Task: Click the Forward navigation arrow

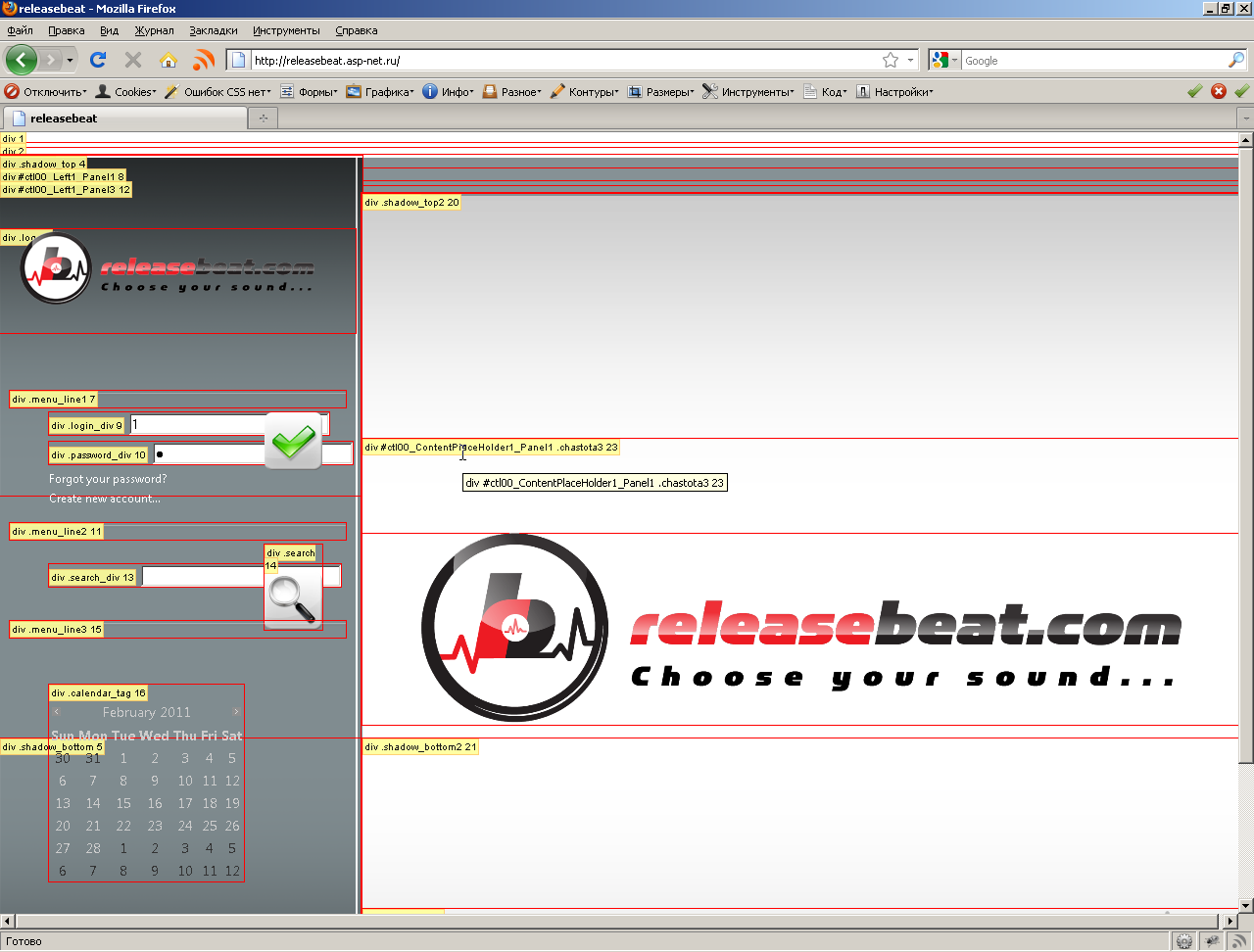Action: (x=51, y=61)
